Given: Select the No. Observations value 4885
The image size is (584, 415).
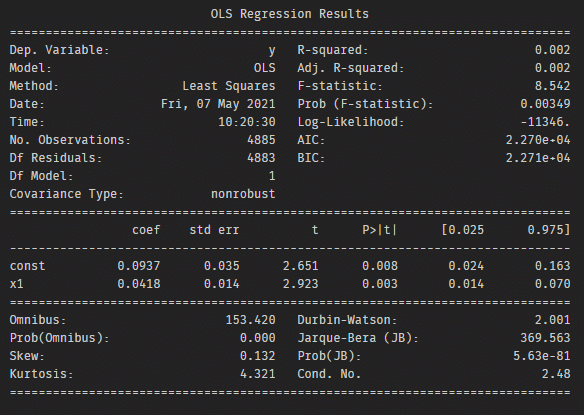Looking at the screenshot, I should [261, 140].
